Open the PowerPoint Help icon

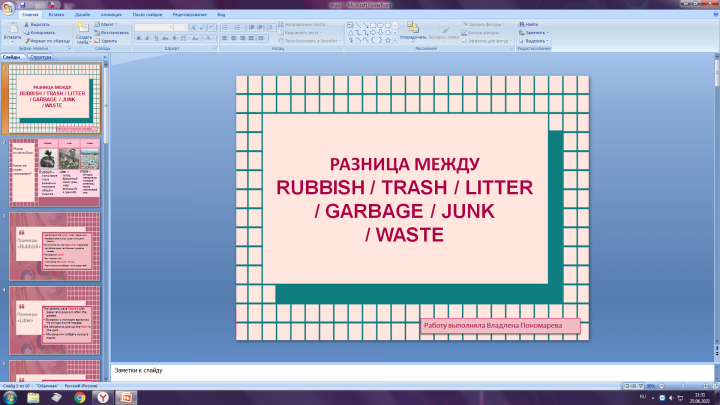click(716, 14)
